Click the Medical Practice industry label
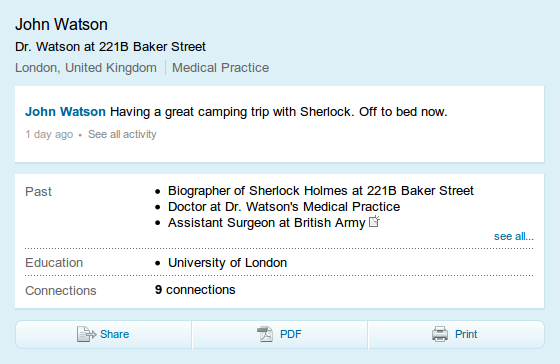Viewport: 560px width, 364px height. point(220,68)
